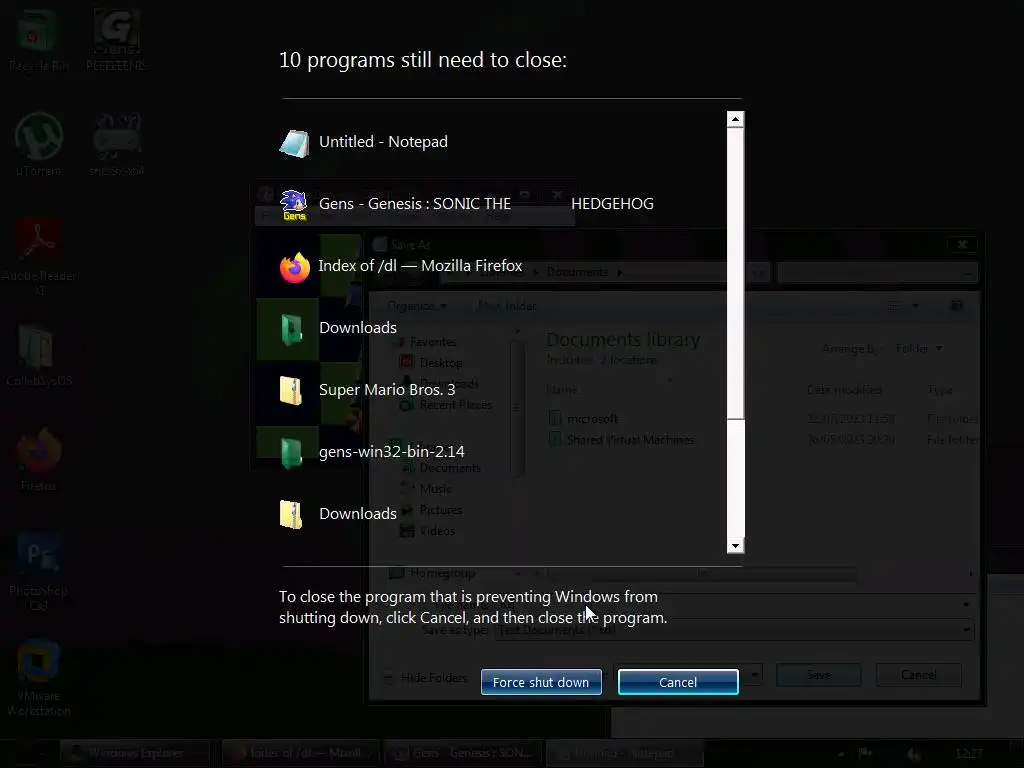
Task: Select 'gens-win32-bin-2.14' entry text
Action: pyautogui.click(x=392, y=452)
